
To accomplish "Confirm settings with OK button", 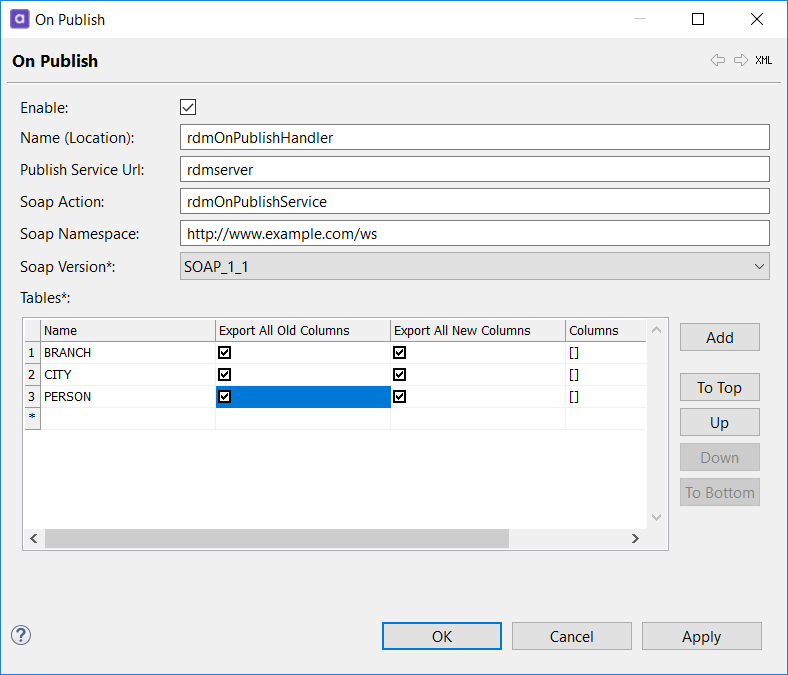I will pyautogui.click(x=442, y=636).
